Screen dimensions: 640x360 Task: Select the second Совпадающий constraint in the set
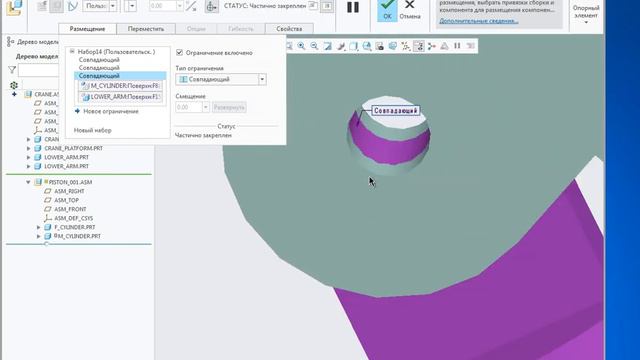pyautogui.click(x=99, y=67)
